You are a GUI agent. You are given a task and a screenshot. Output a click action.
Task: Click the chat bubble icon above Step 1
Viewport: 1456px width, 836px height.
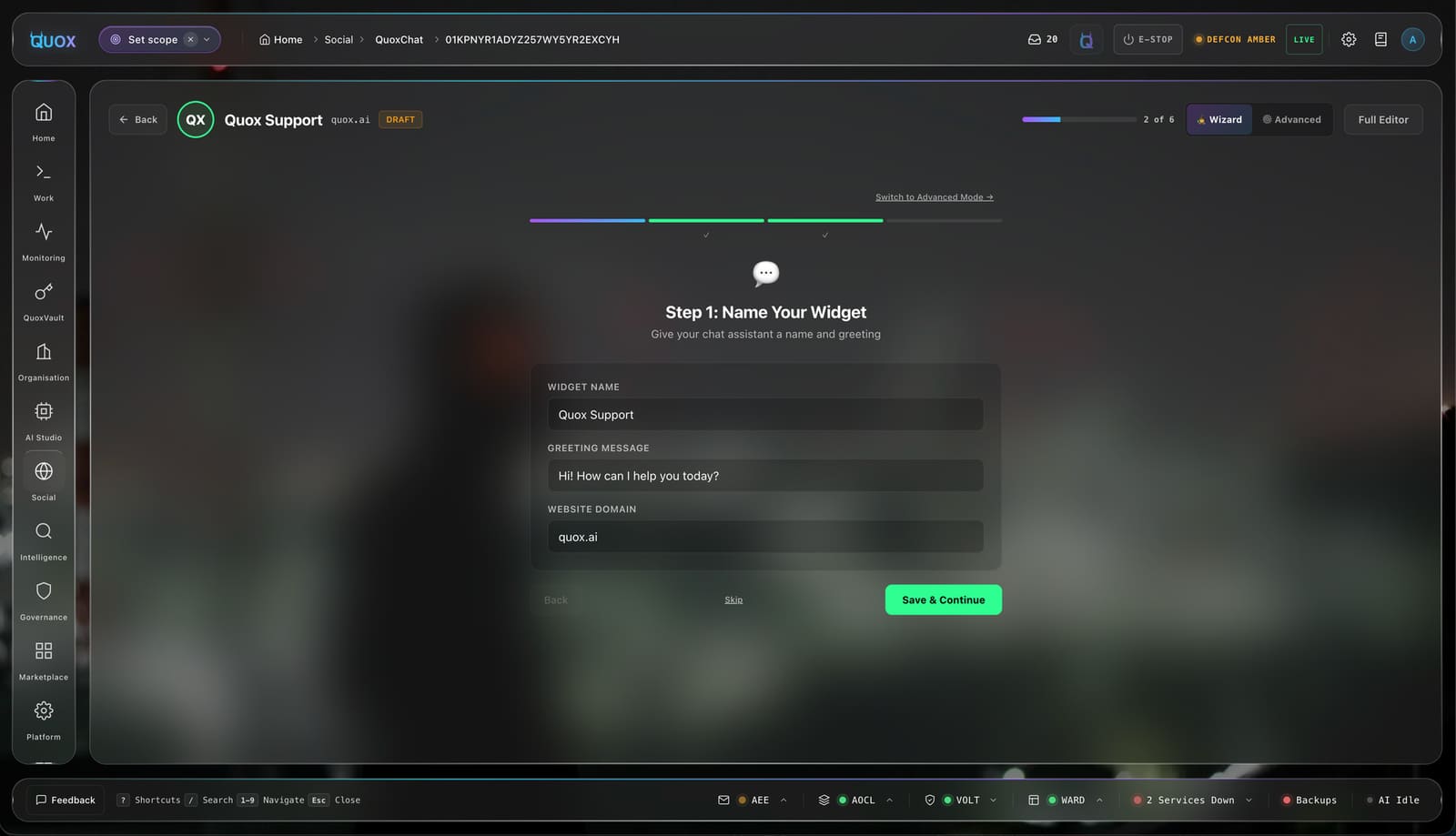[766, 273]
